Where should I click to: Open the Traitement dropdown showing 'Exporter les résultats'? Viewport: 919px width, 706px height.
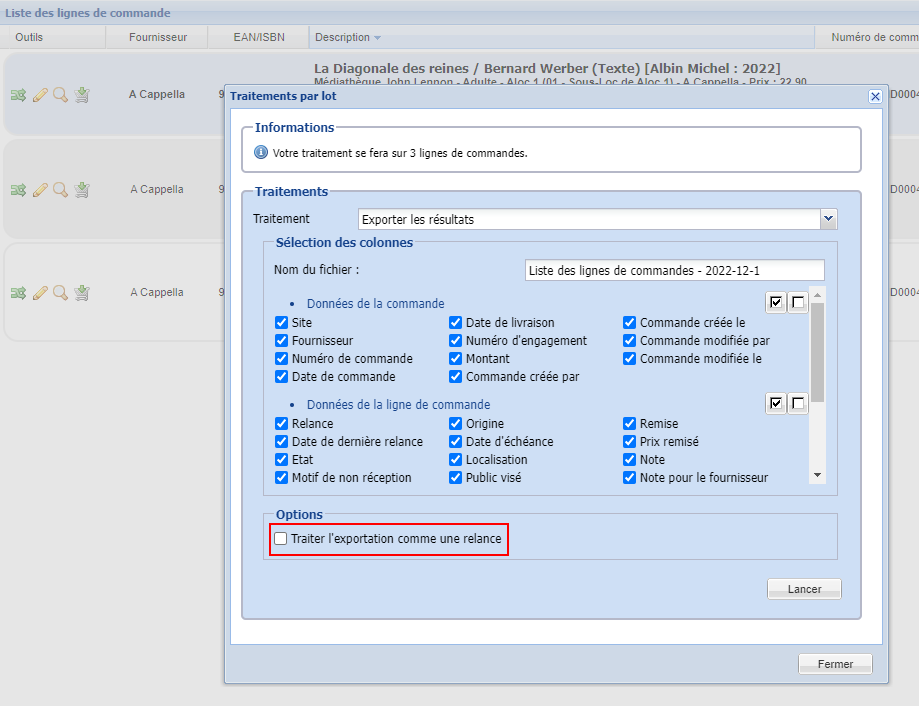click(828, 219)
